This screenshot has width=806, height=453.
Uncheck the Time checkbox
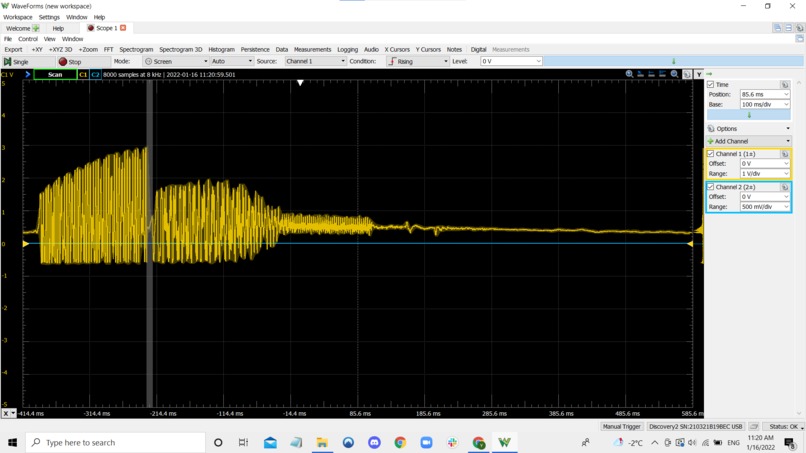(x=710, y=84)
